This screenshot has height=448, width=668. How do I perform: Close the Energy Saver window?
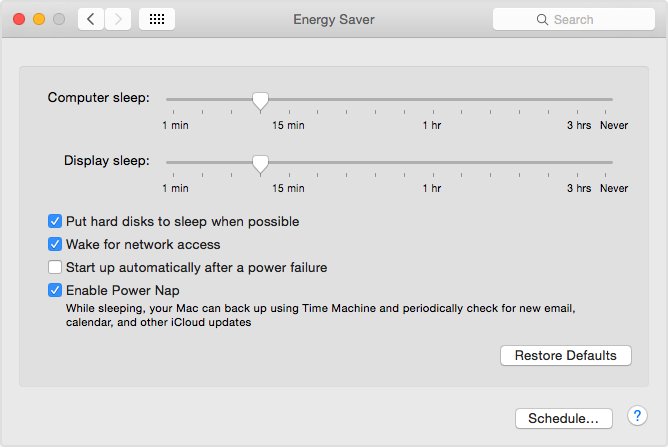(x=19, y=19)
